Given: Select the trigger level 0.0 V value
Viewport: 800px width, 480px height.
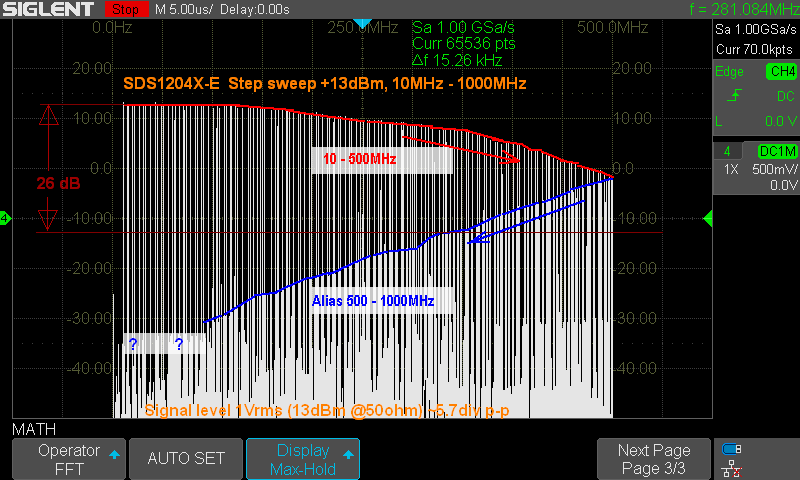Looking at the screenshot, I should tap(781, 121).
